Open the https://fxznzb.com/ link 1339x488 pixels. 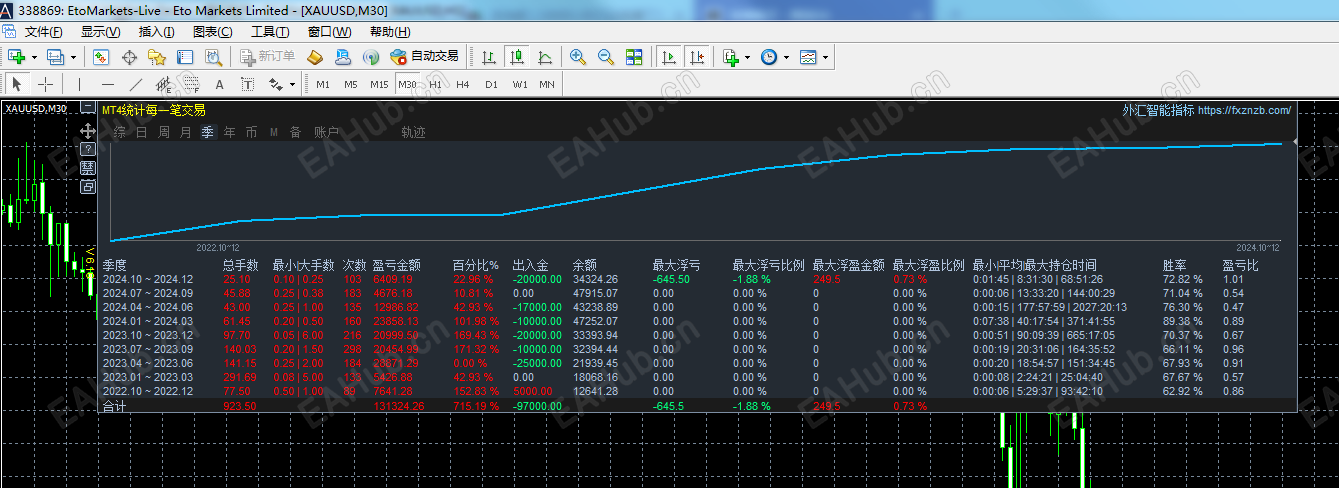point(1244,111)
